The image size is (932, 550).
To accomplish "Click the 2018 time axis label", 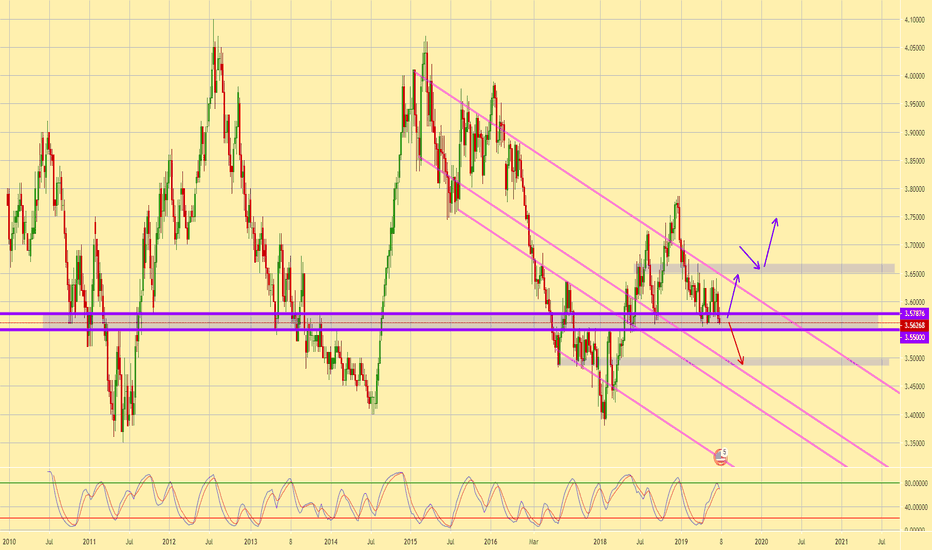I will click(600, 542).
